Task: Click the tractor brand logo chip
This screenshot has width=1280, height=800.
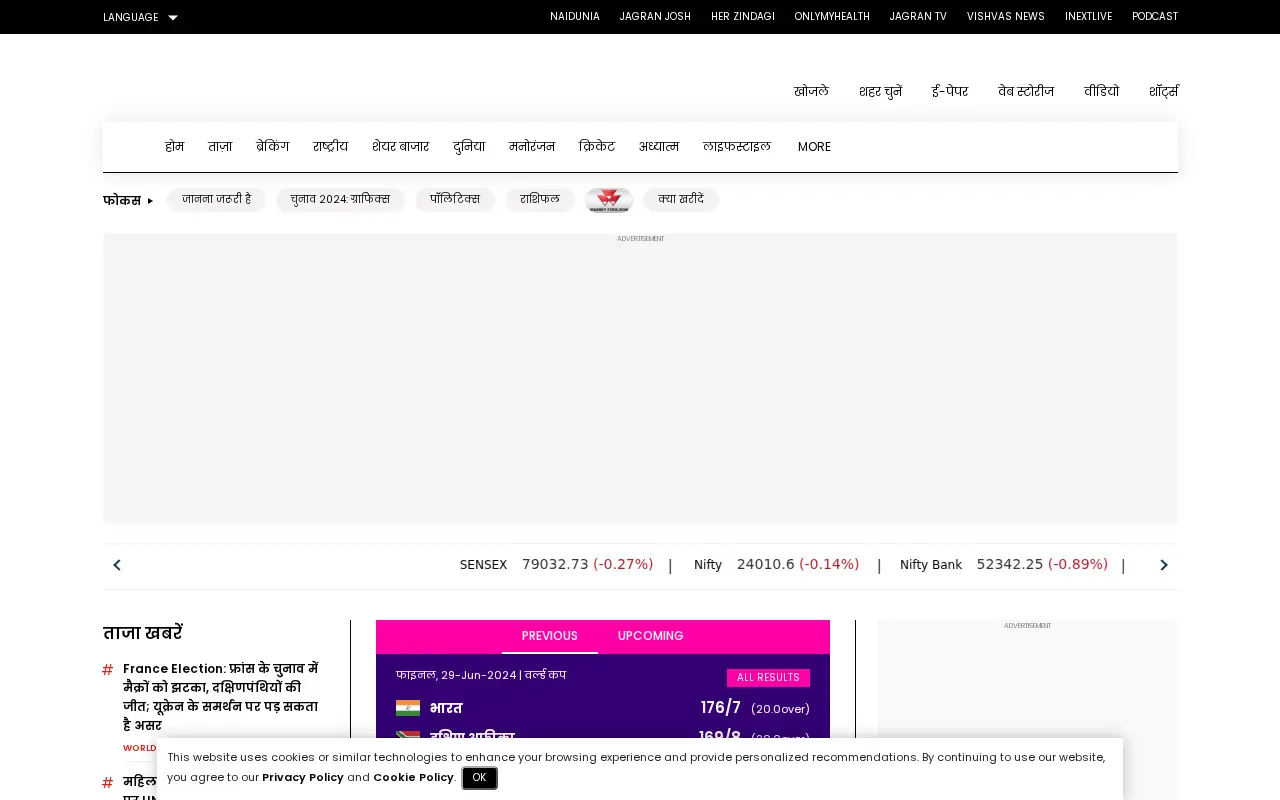Action: pyautogui.click(x=609, y=200)
